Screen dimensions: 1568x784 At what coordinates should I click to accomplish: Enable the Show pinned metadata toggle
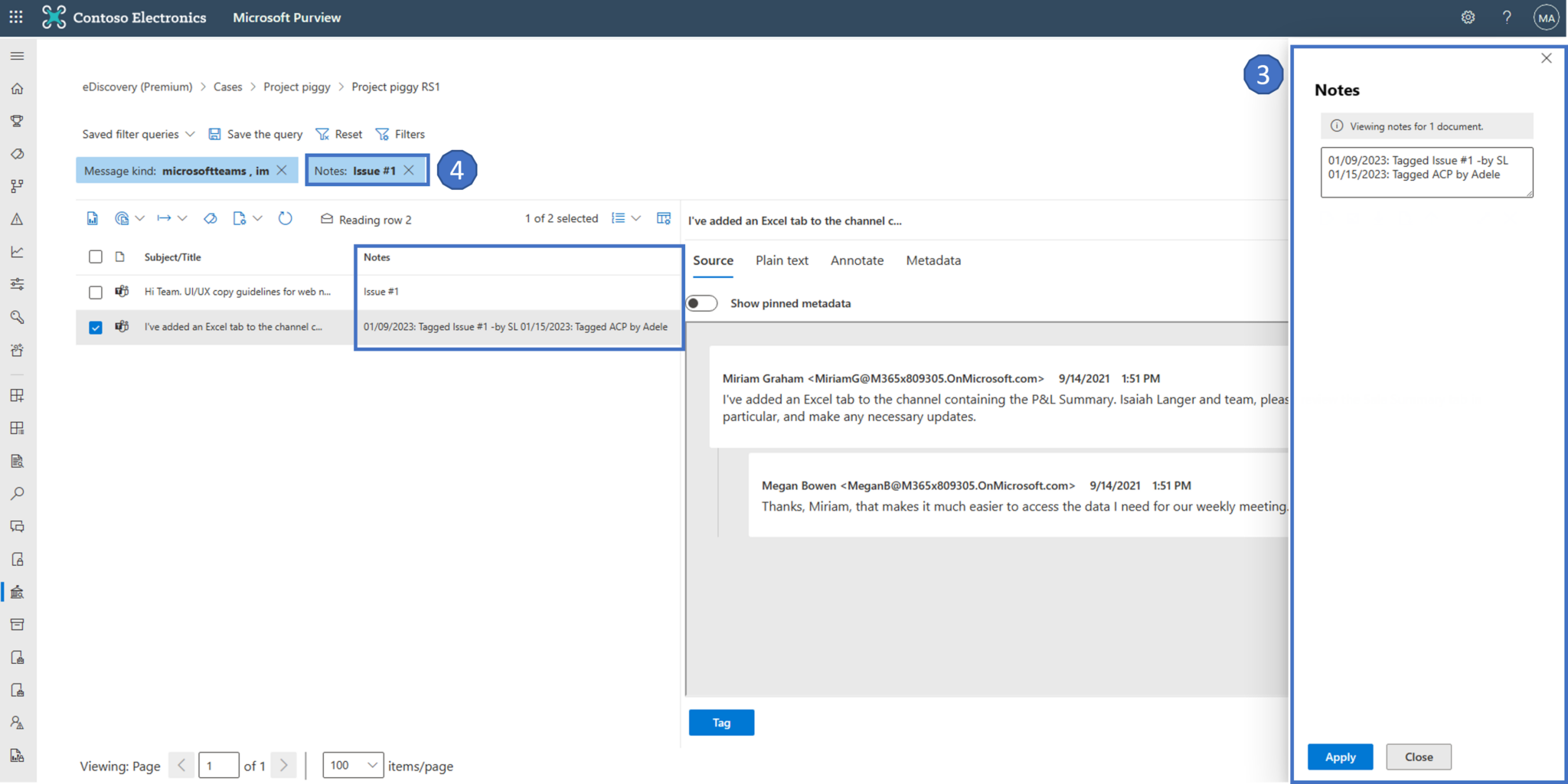pos(701,303)
